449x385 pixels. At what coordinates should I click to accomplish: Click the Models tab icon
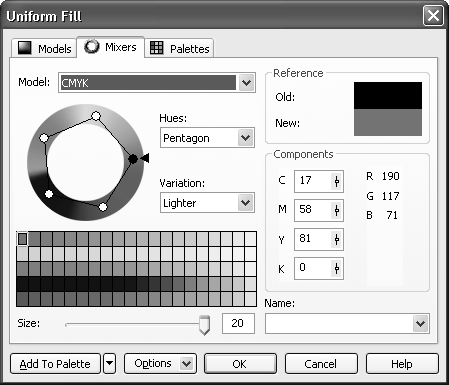(25, 48)
